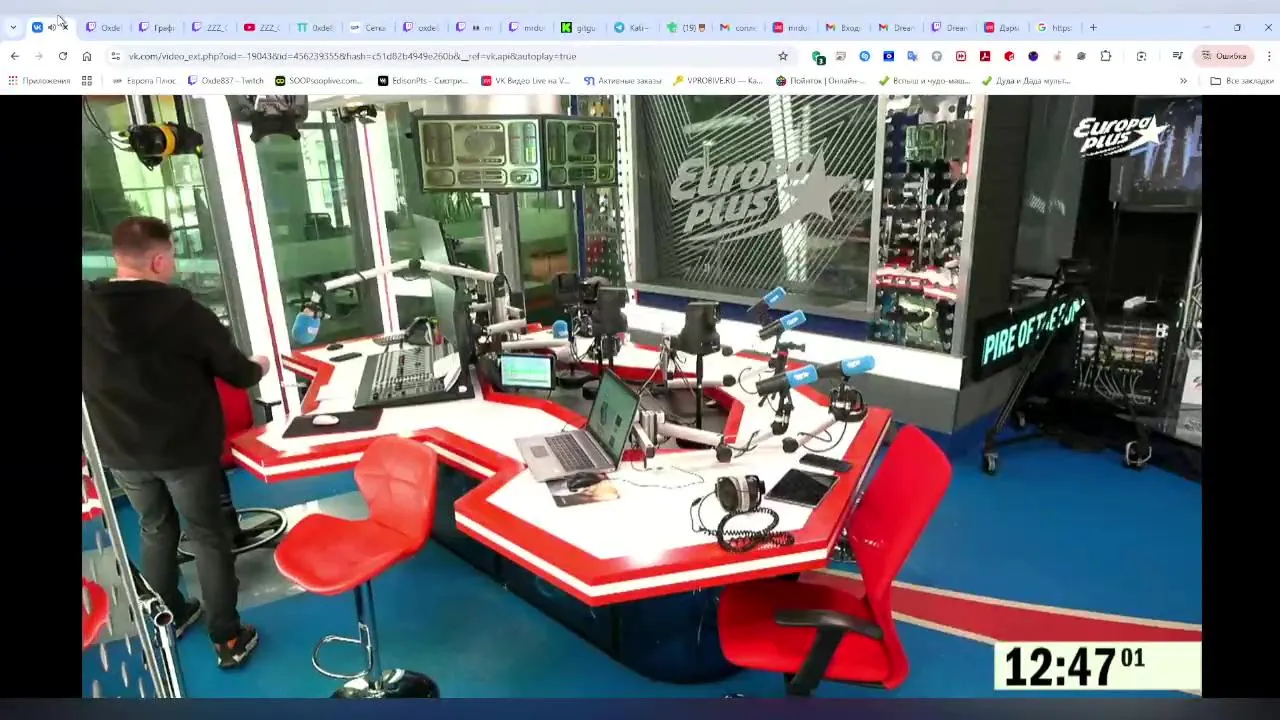Open the media controls playlist icon
Image resolution: width=1280 pixels, height=720 pixels.
click(1178, 56)
